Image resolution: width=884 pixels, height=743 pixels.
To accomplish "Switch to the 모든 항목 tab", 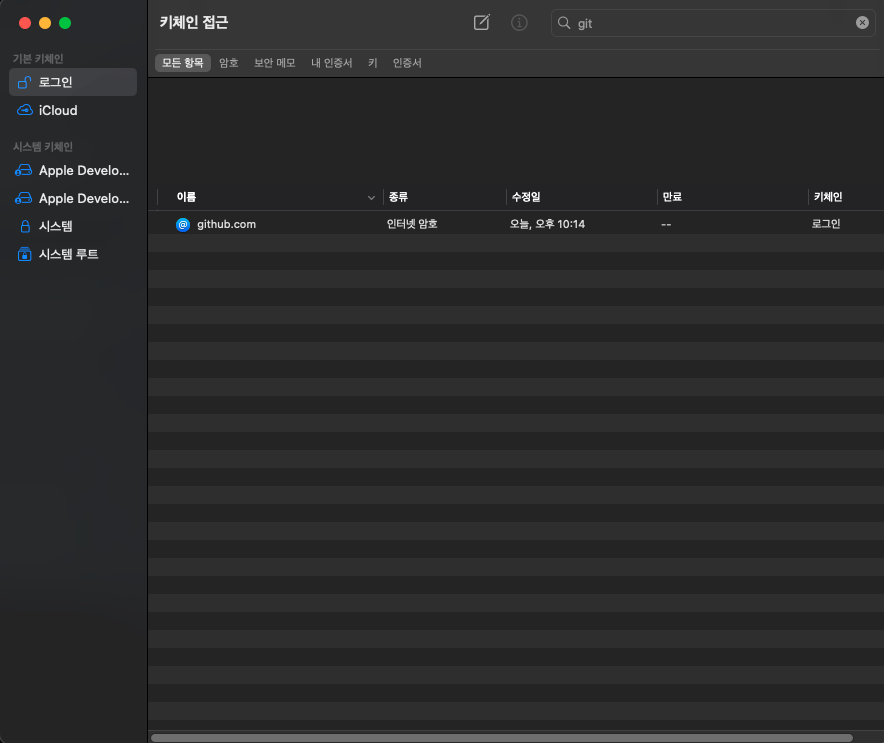I will coord(183,63).
